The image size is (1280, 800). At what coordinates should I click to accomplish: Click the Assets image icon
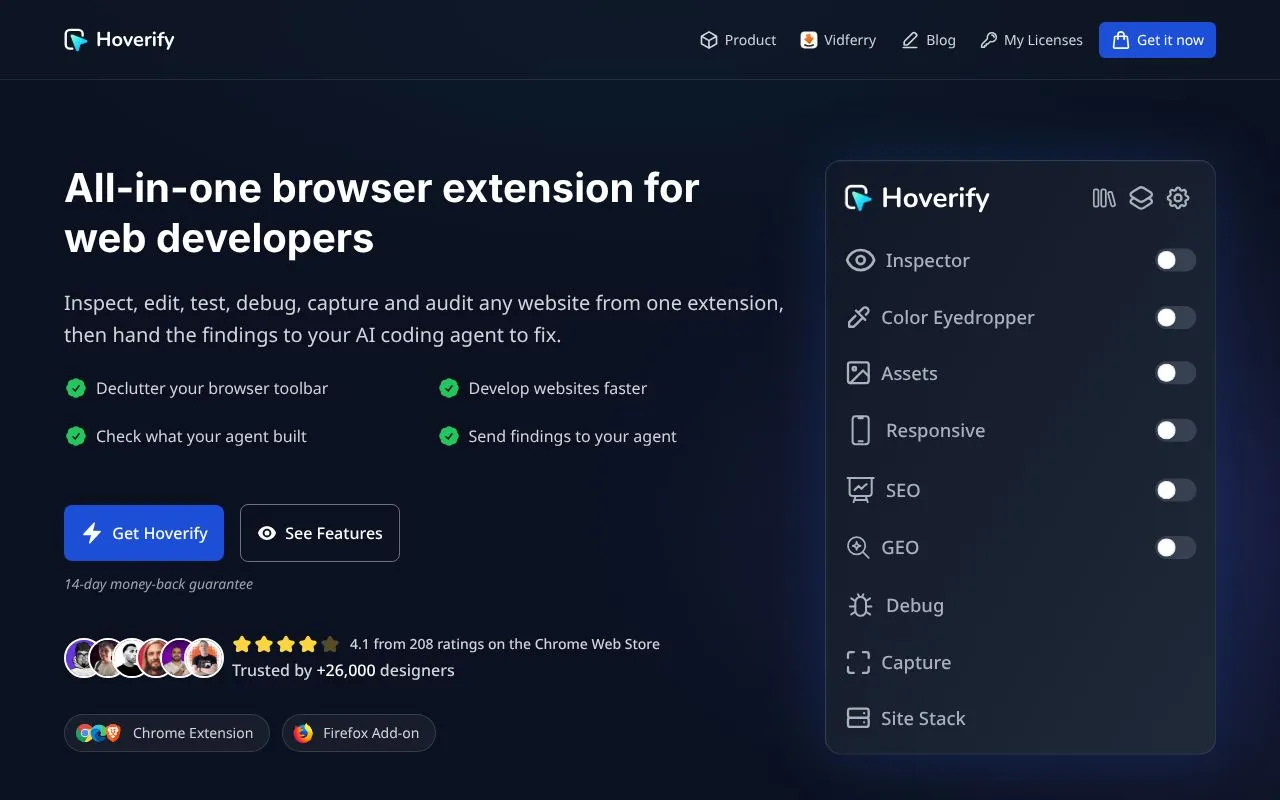tap(858, 373)
